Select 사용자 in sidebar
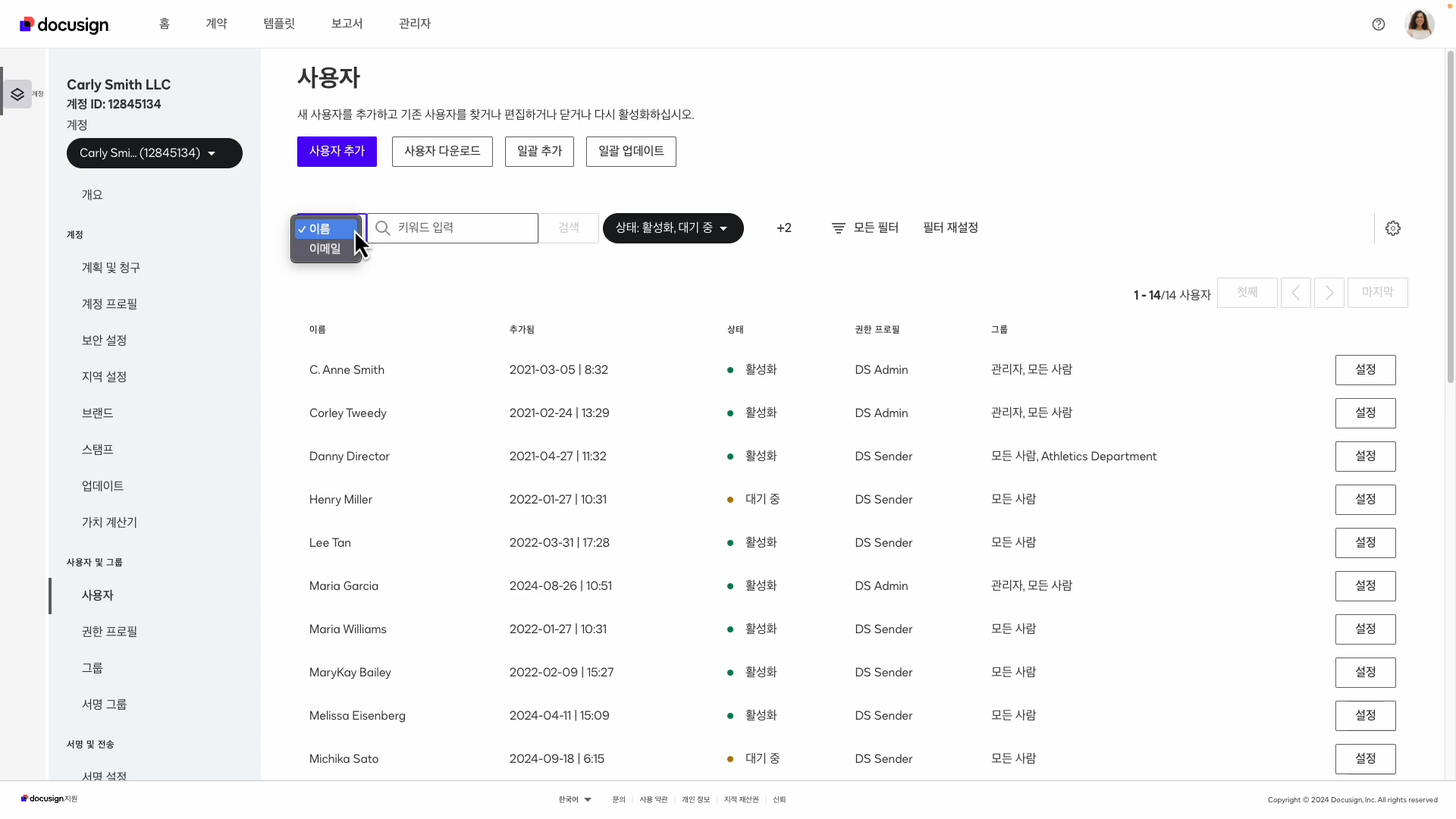The height and width of the screenshot is (819, 1456). point(98,595)
